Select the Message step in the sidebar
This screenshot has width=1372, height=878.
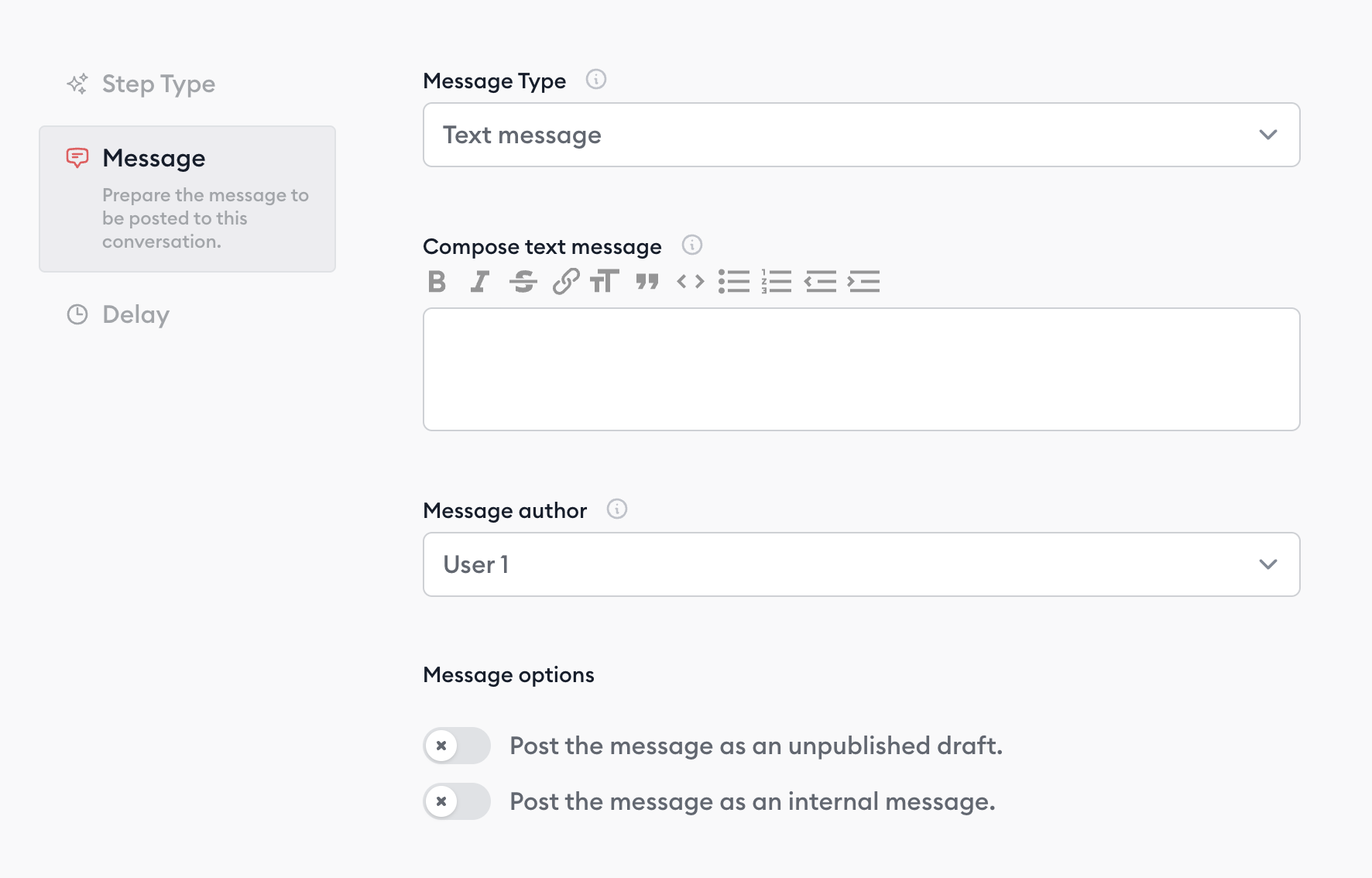click(187, 198)
